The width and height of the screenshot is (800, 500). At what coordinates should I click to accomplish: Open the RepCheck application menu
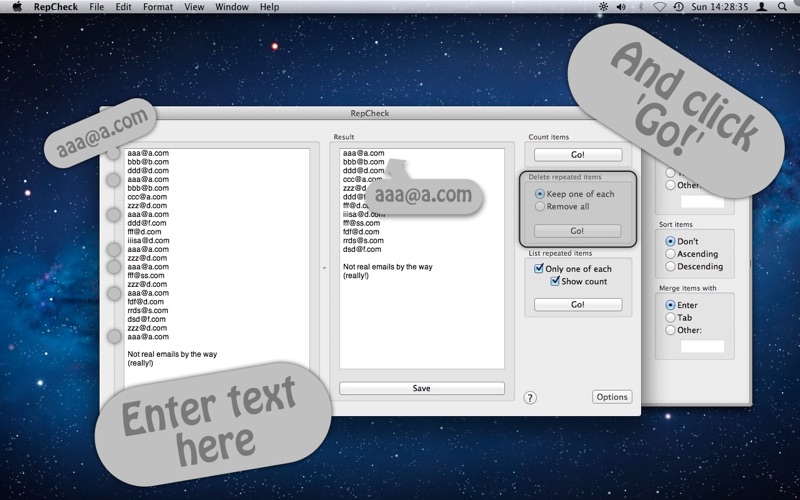click(x=56, y=7)
